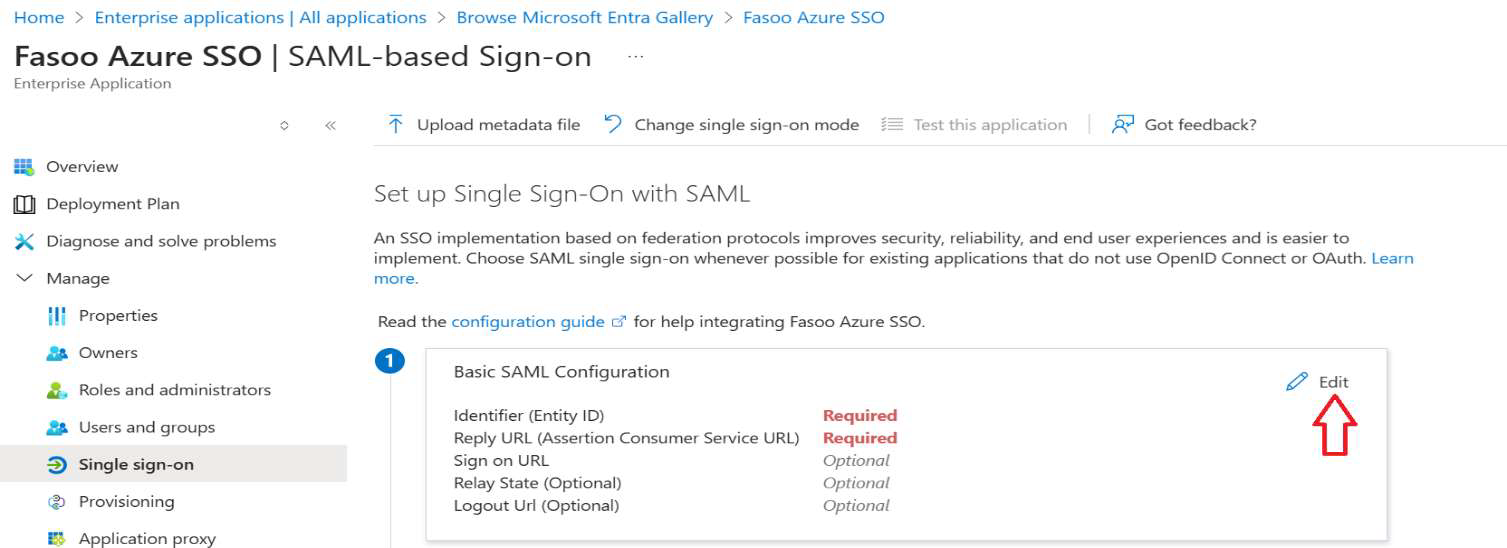Click the Diagnose and solve problems wrench icon
This screenshot has height=548, width=1507.
[x=24, y=241]
